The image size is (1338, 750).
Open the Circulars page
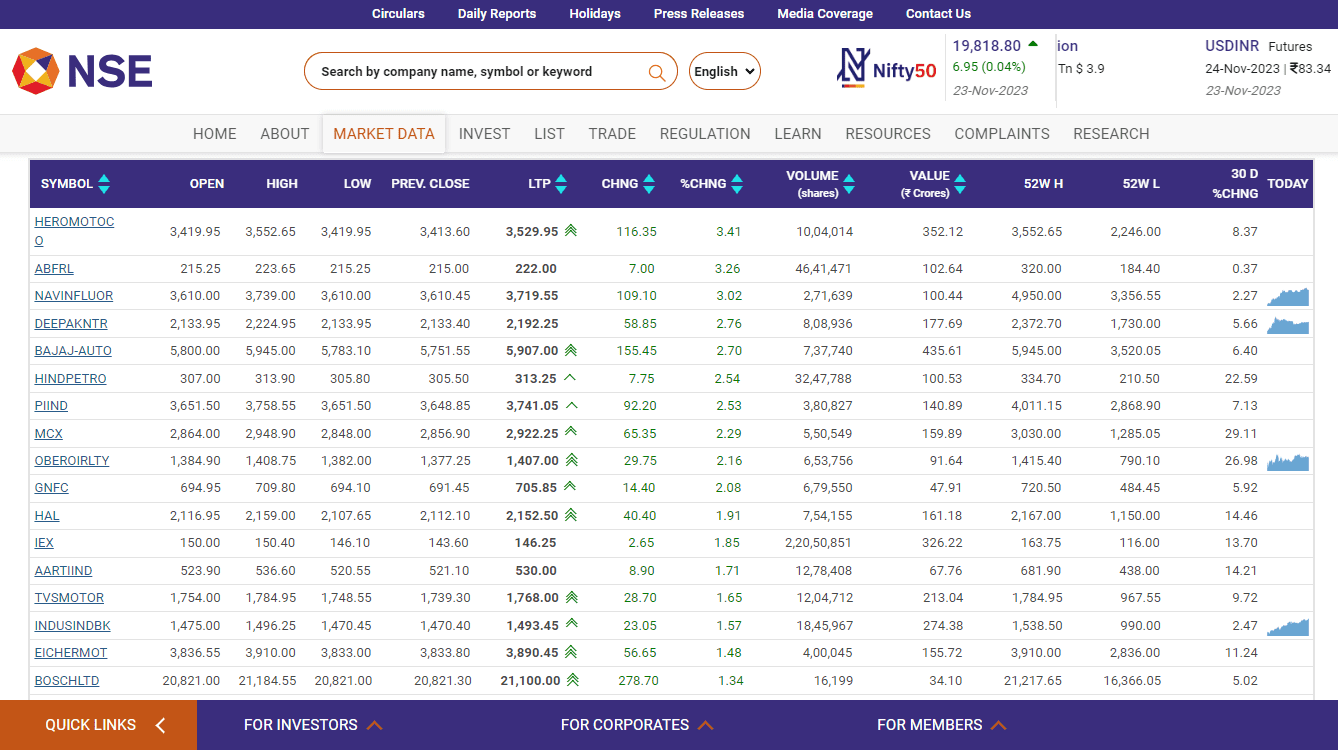[x=398, y=13]
